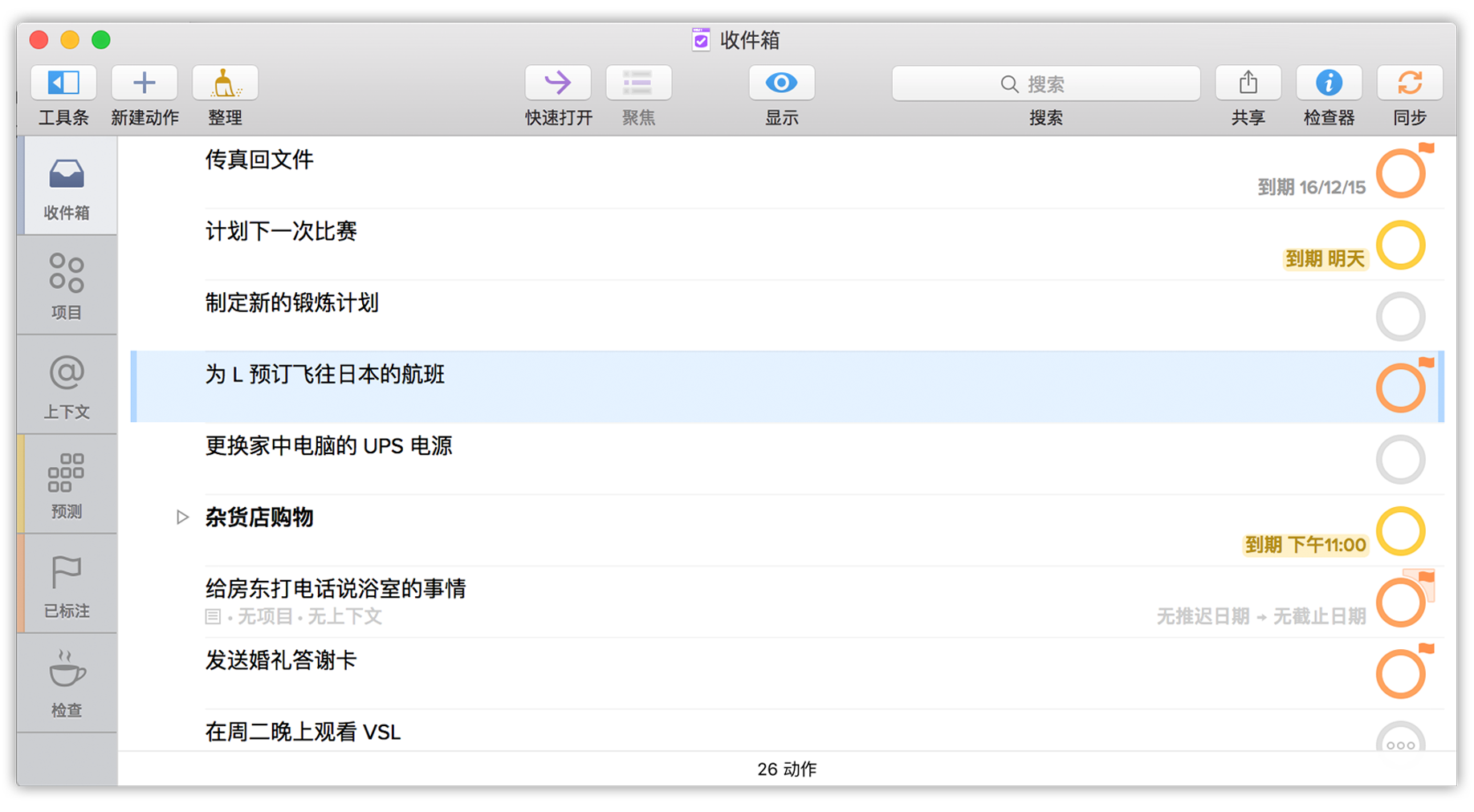The height and width of the screenshot is (812, 1474).
Task: Add a new action with 新建动作
Action: pyautogui.click(x=145, y=83)
